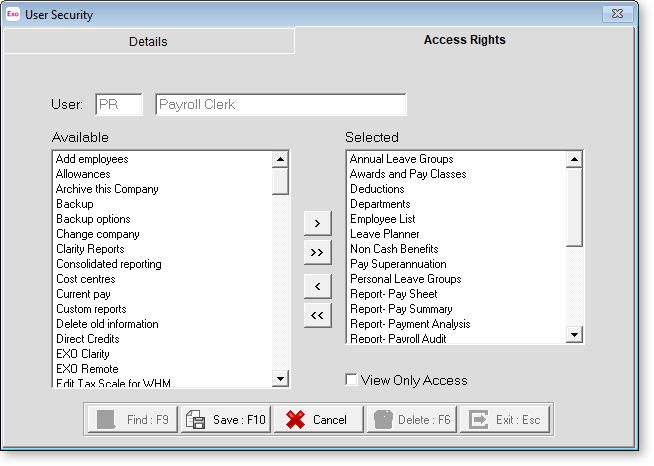Click the Exo app icon in title bar
Viewport: 654px width, 466px height.
point(13,13)
